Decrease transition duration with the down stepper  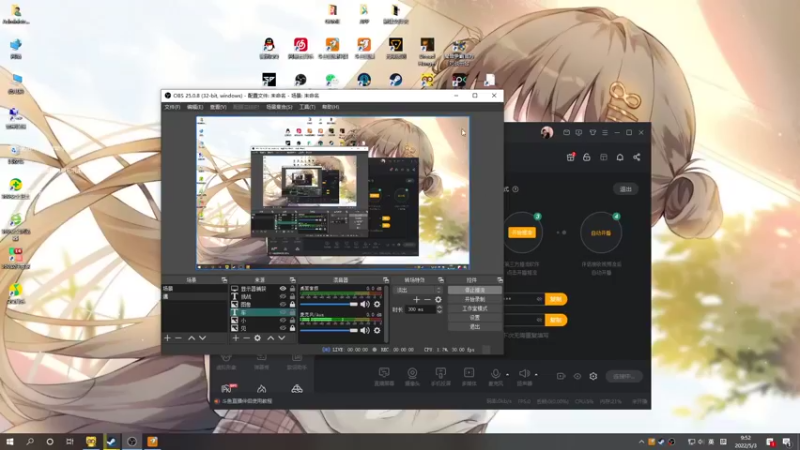click(439, 311)
